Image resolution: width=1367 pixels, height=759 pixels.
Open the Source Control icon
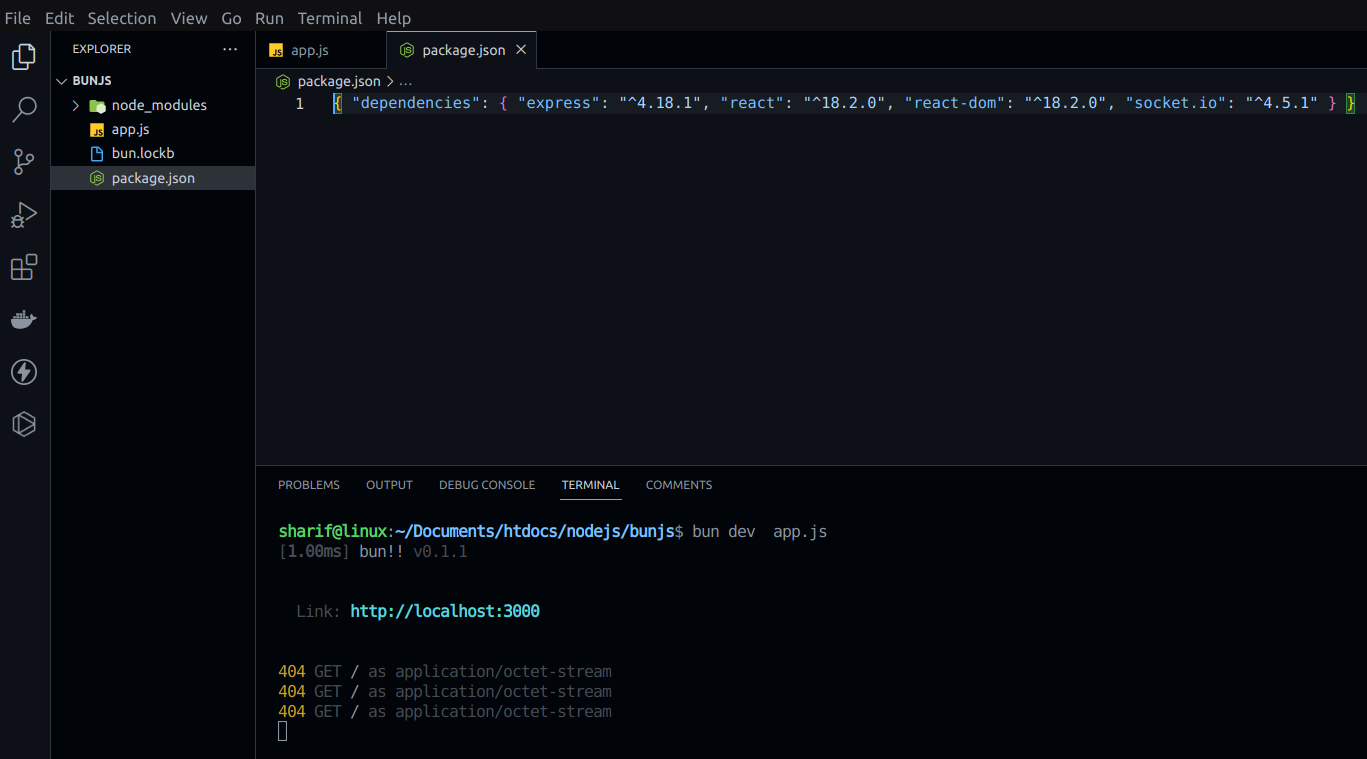coord(23,162)
